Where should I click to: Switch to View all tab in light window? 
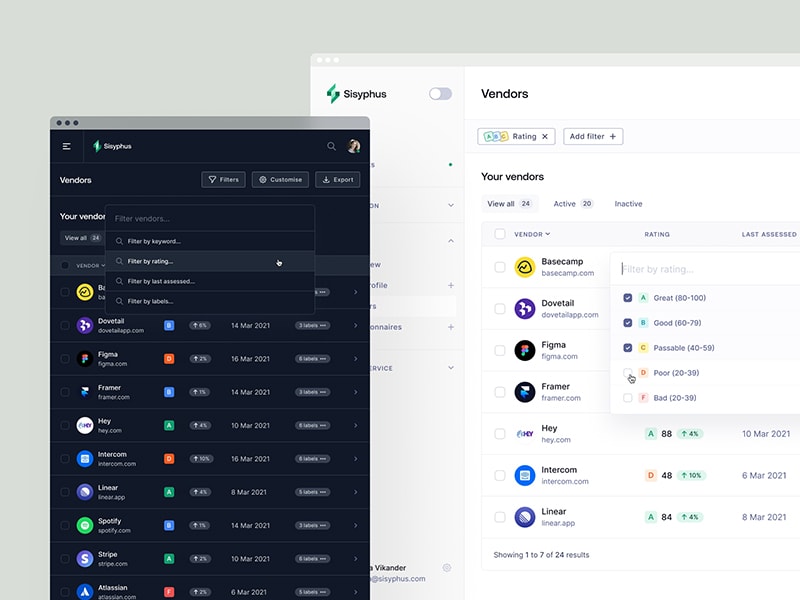tap(509, 204)
